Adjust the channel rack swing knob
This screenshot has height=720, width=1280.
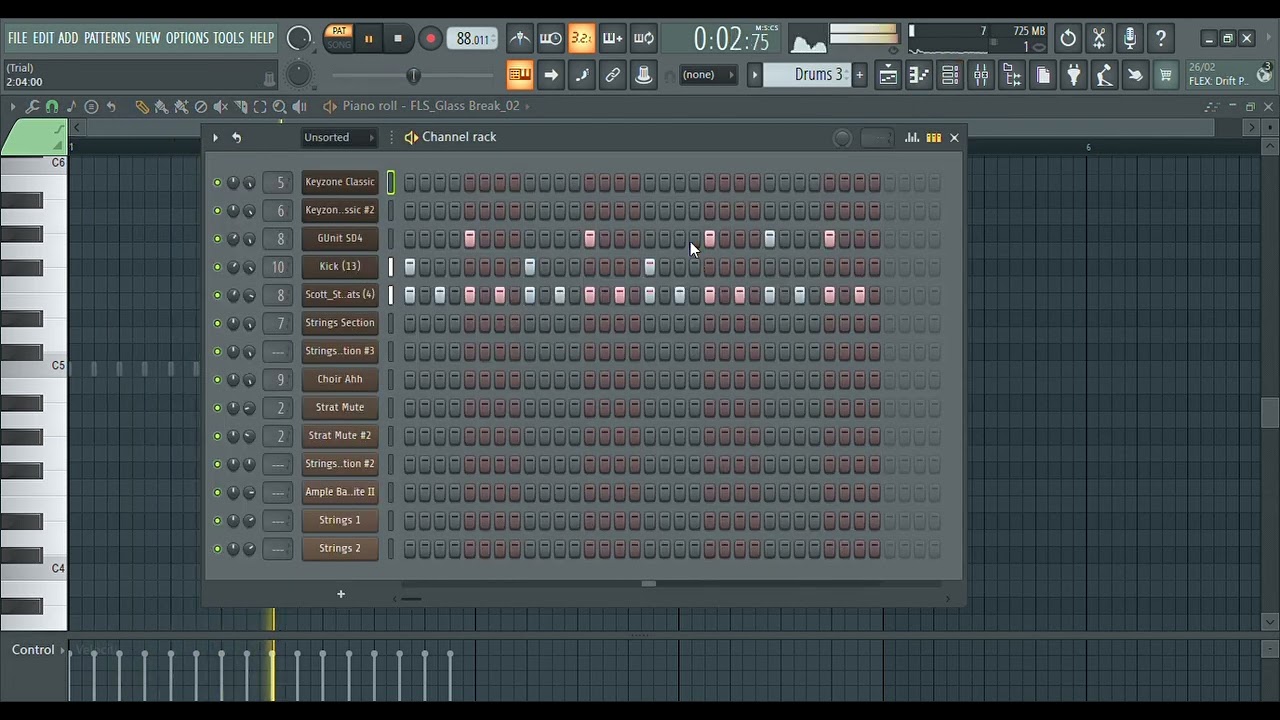click(842, 139)
